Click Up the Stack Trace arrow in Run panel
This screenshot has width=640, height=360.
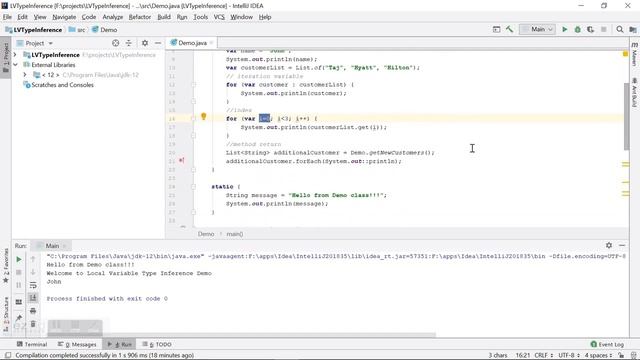(33, 259)
